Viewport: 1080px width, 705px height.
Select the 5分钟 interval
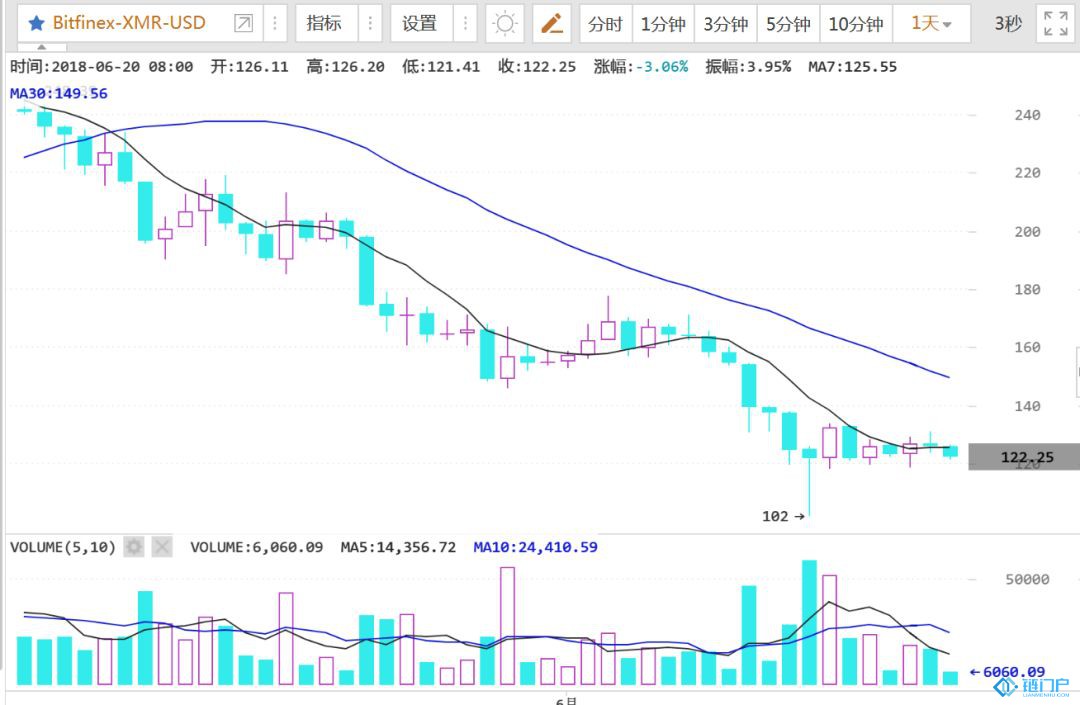(788, 24)
